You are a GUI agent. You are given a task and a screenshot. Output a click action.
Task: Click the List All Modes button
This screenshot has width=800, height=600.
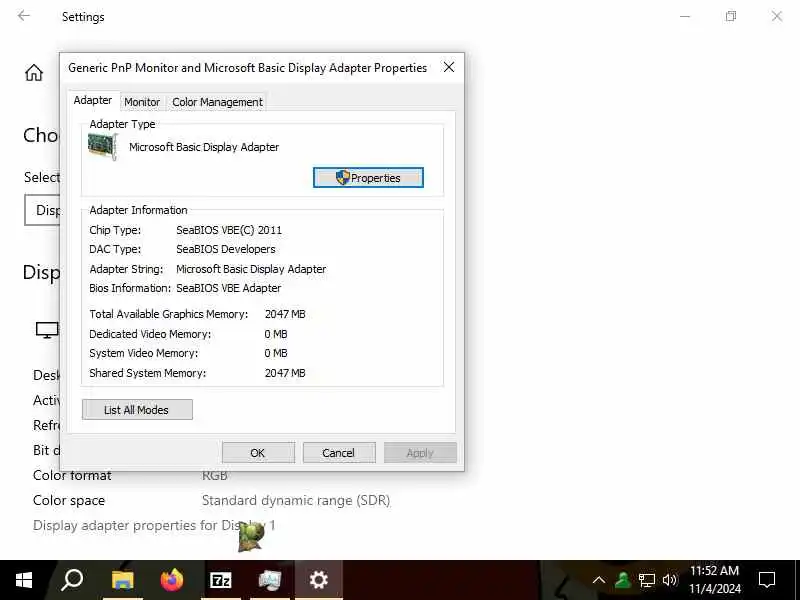(137, 410)
